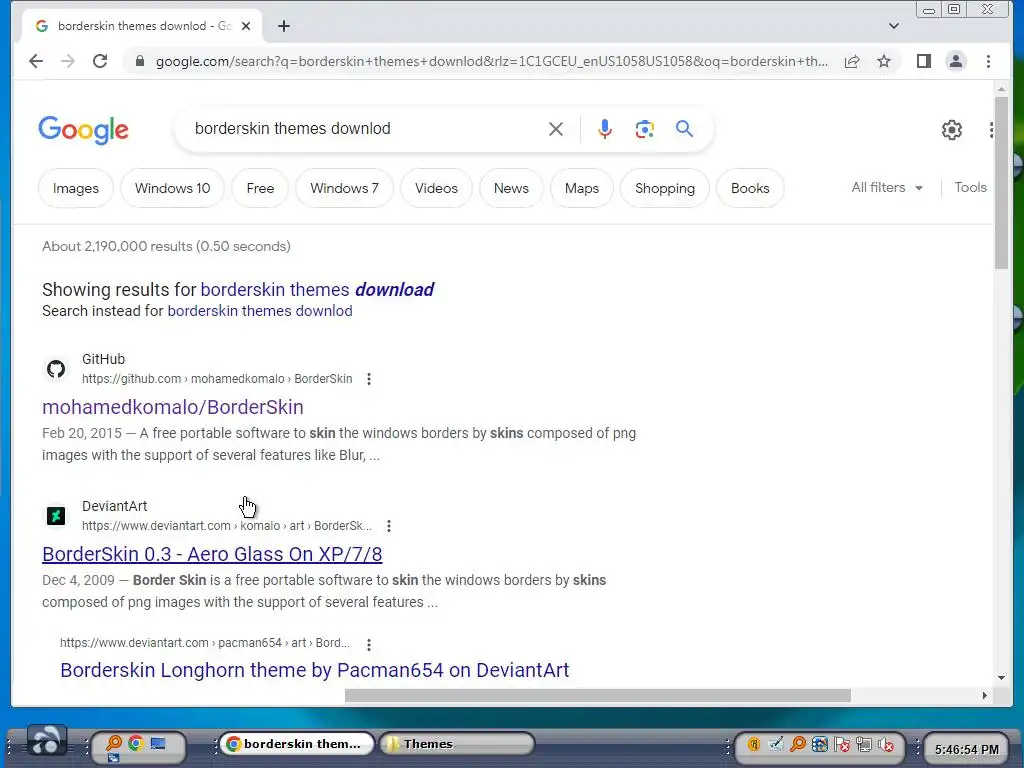Screen dimensions: 1024x768
Task: Switch to Maps results
Action: (x=581, y=188)
